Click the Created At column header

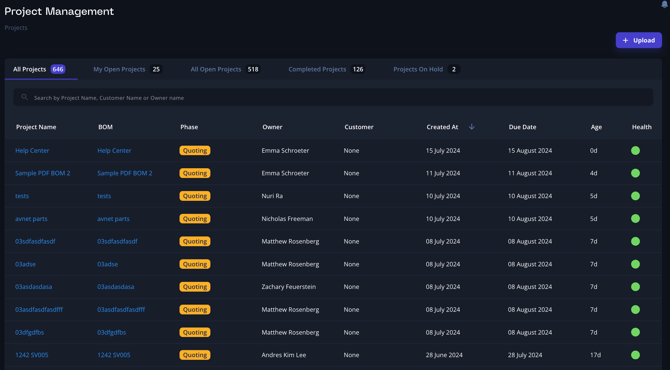point(442,127)
